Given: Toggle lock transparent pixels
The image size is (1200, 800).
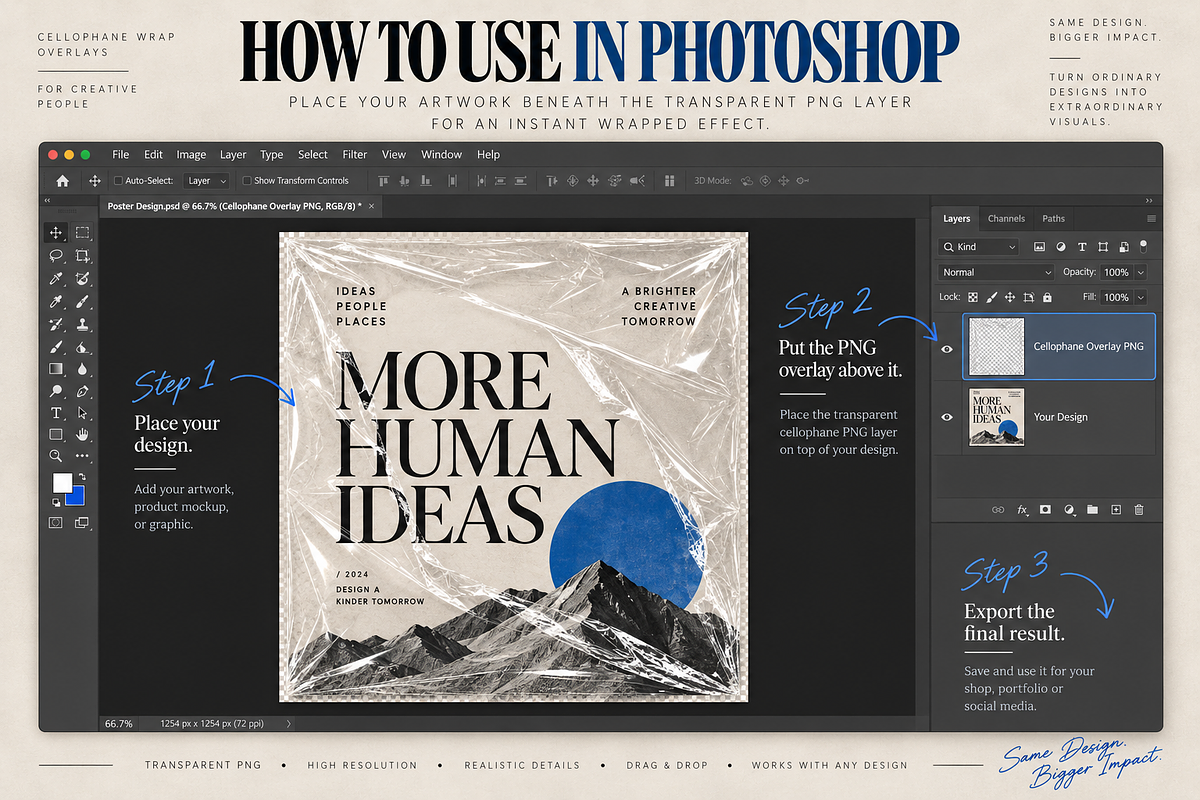Looking at the screenshot, I should pyautogui.click(x=973, y=297).
